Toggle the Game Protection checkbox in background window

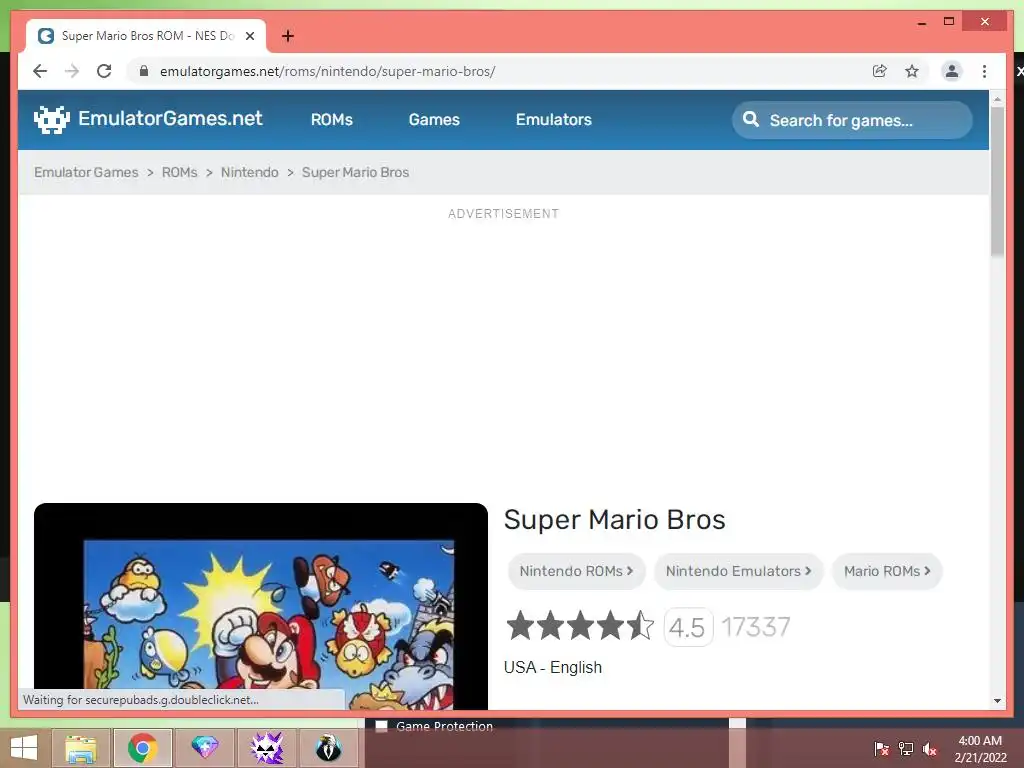pos(381,726)
